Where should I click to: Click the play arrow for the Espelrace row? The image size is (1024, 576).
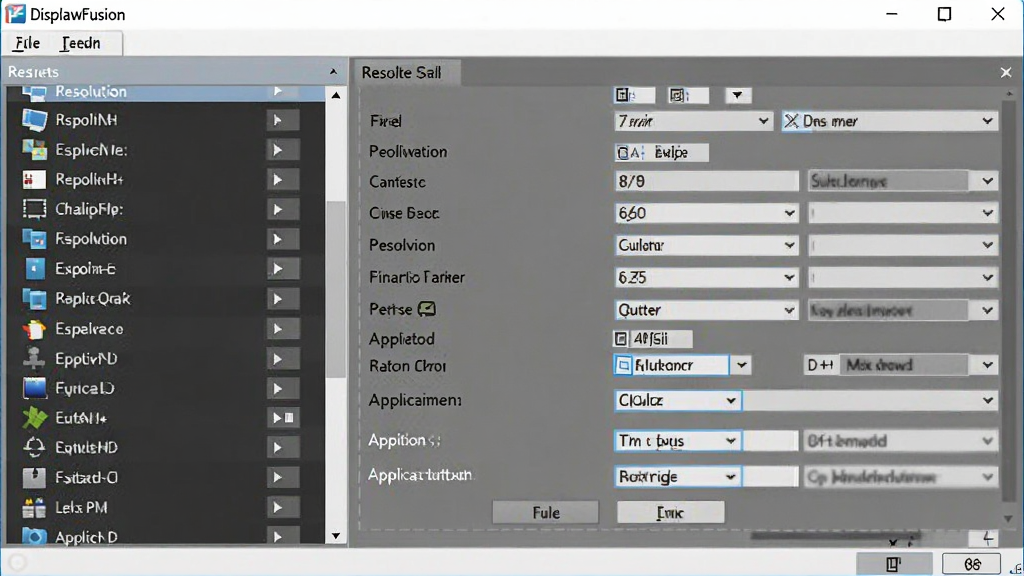(283, 329)
